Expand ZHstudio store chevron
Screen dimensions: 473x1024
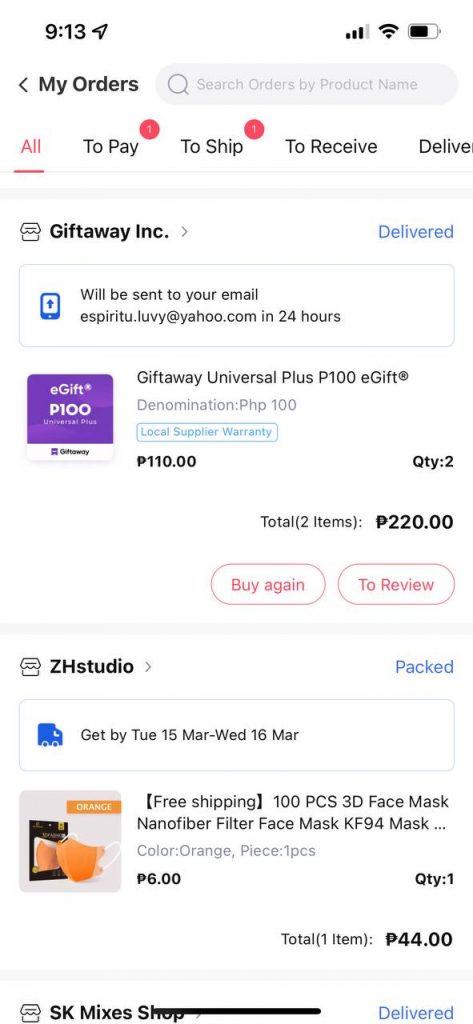pos(148,666)
